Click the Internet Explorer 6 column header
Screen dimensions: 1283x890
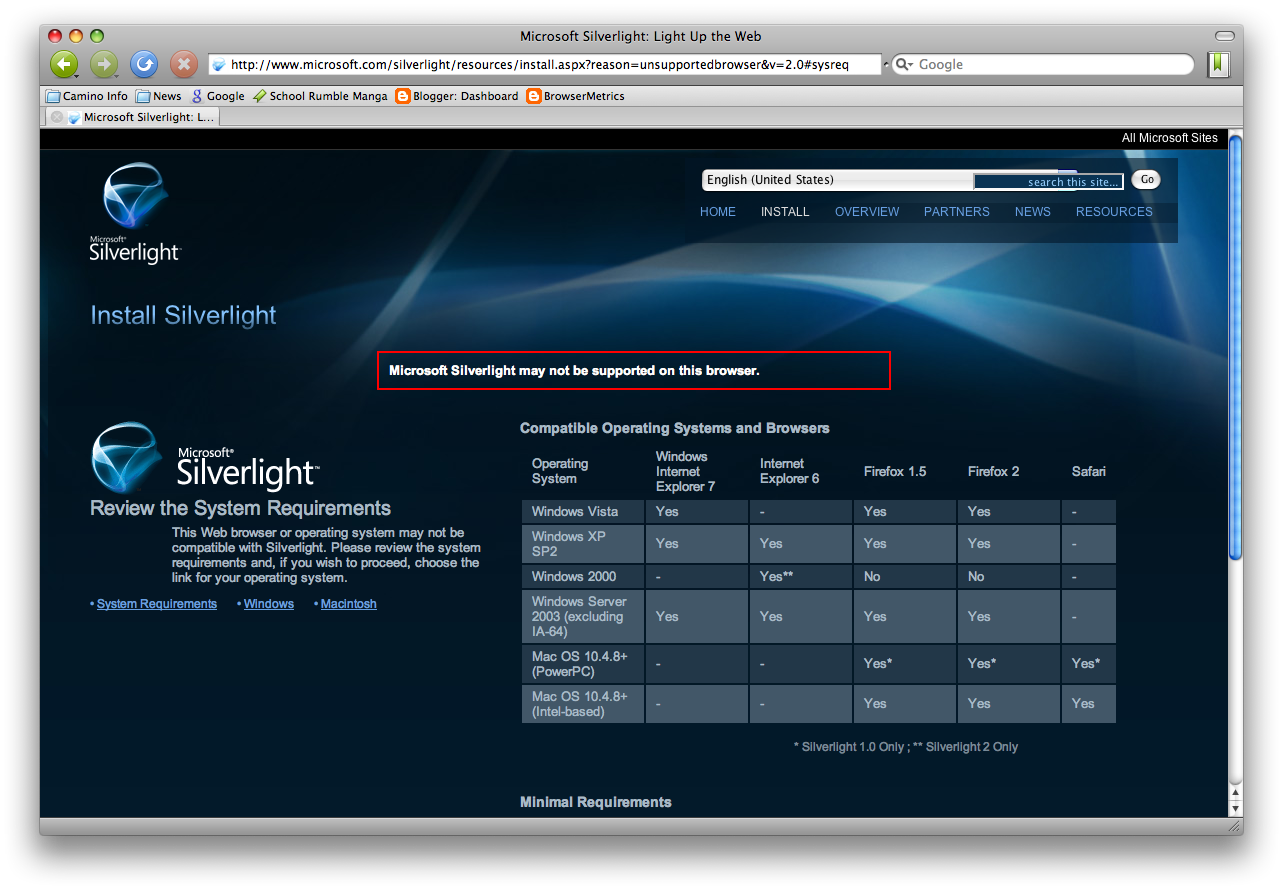tap(790, 471)
